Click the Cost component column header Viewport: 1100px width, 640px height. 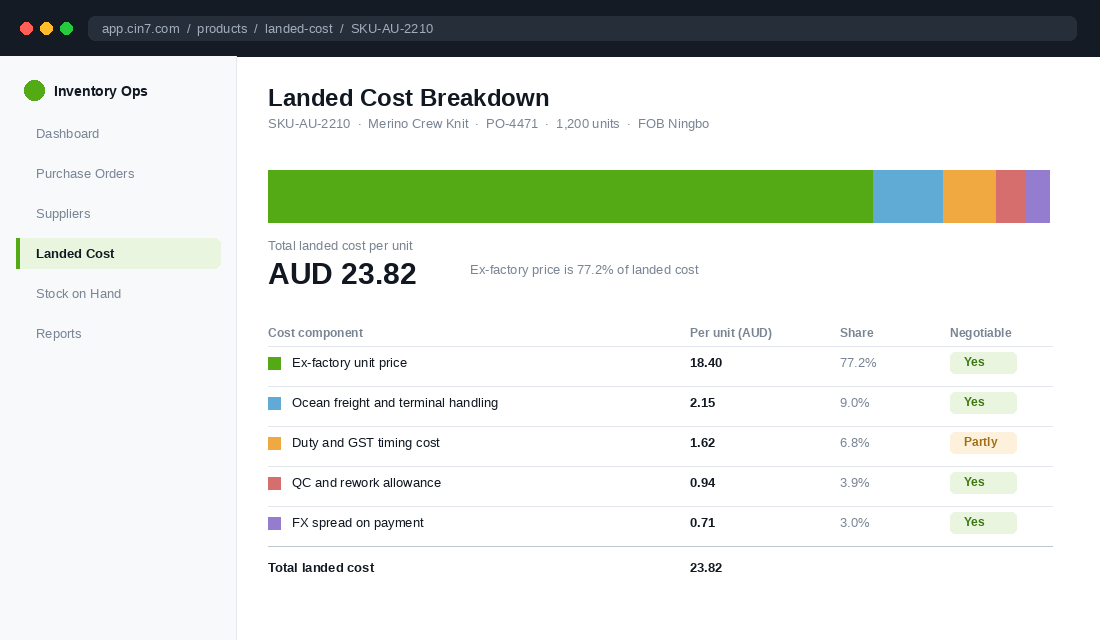pyautogui.click(x=315, y=333)
